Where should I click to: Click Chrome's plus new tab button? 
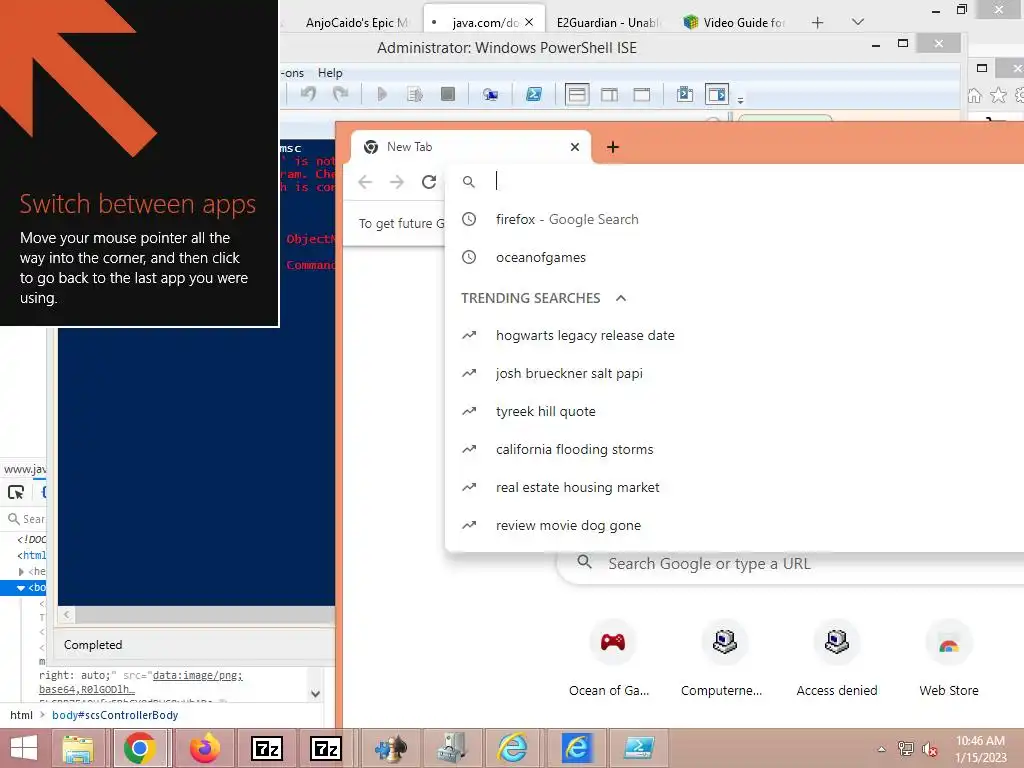tap(613, 147)
